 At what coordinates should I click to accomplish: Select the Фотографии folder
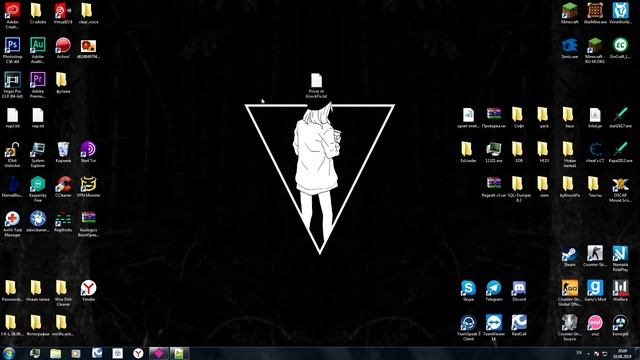coord(38,325)
